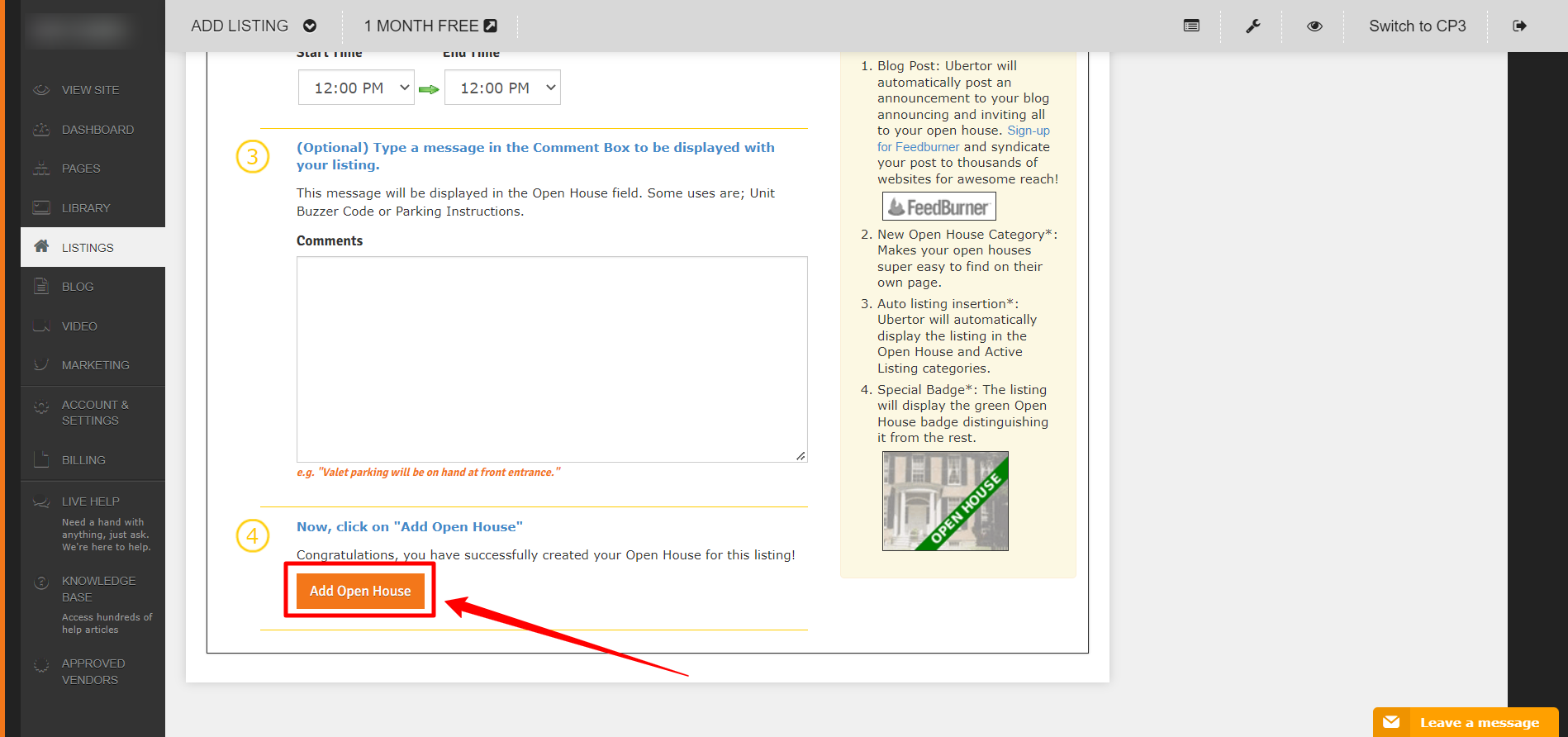The width and height of the screenshot is (1568, 737).
Task: Click the logout icon in top bar
Action: click(1519, 26)
